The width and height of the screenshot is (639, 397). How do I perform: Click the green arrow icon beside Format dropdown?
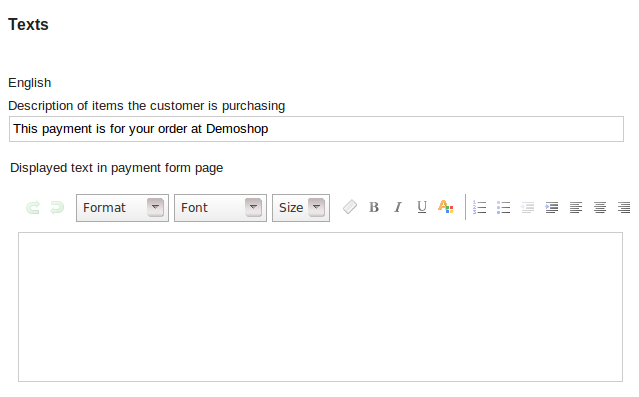pyautogui.click(x=57, y=207)
